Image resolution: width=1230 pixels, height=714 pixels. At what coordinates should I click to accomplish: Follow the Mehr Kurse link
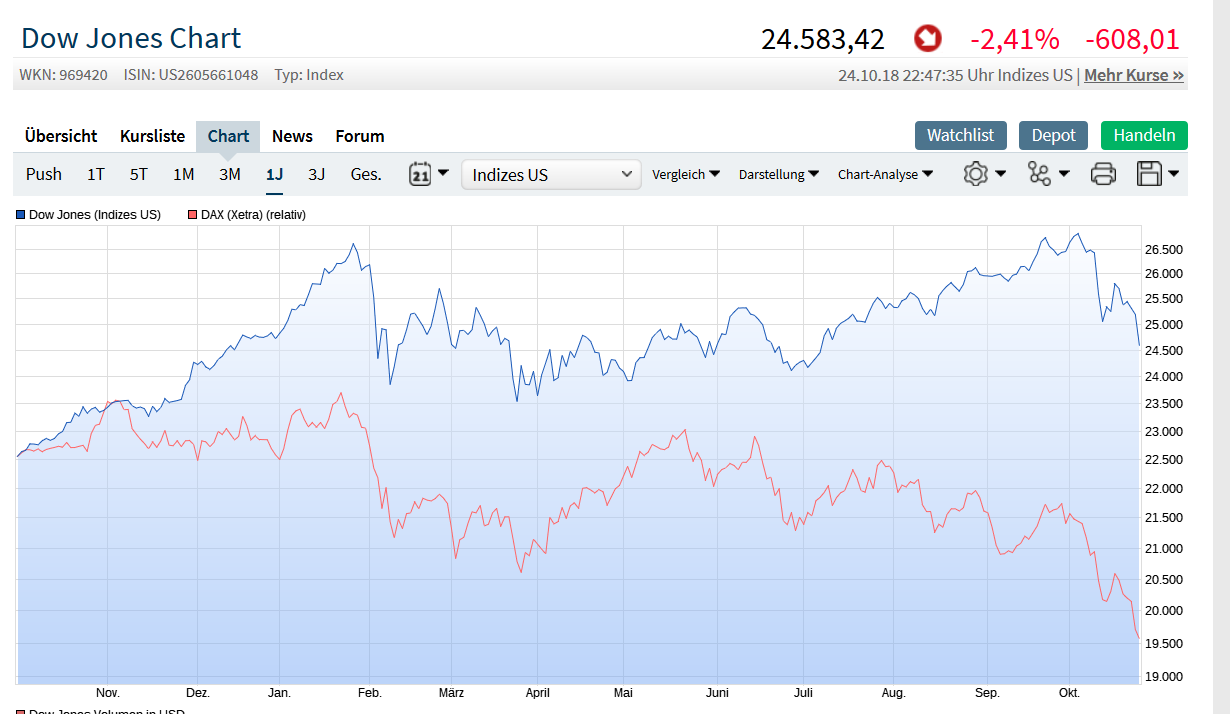[1133, 75]
